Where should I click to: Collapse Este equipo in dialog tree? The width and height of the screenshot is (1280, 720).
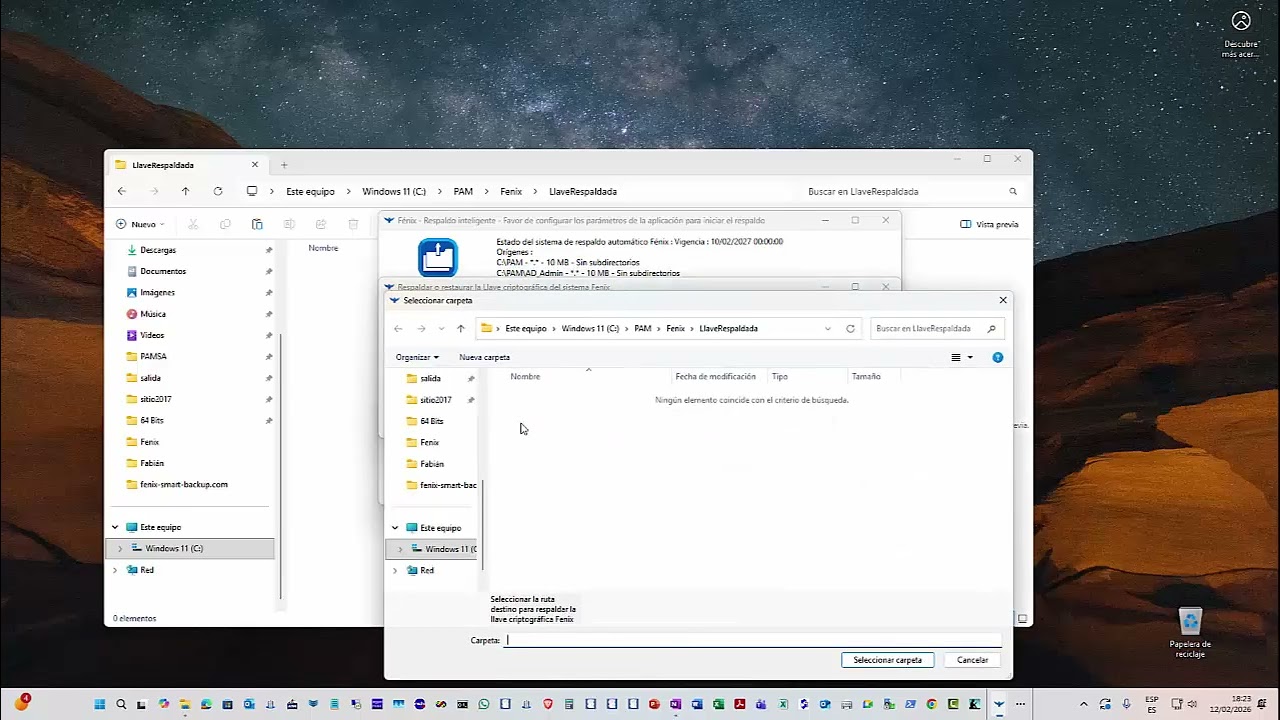(x=395, y=528)
